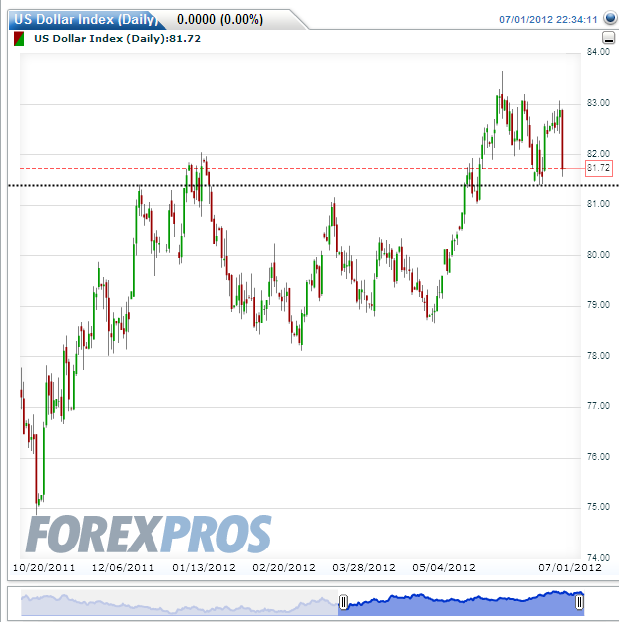Click the 76.00 price axis label
Viewport: 619px width, 622px height.
point(598,457)
